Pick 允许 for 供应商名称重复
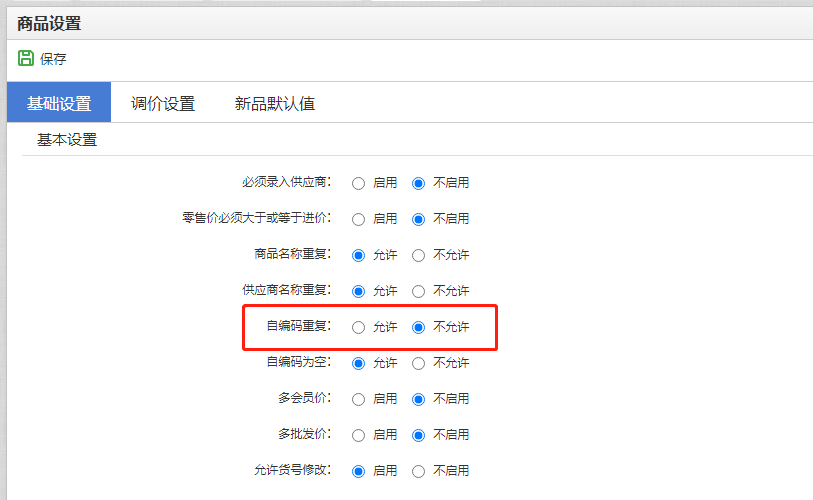The height and width of the screenshot is (500, 813). [x=358, y=291]
